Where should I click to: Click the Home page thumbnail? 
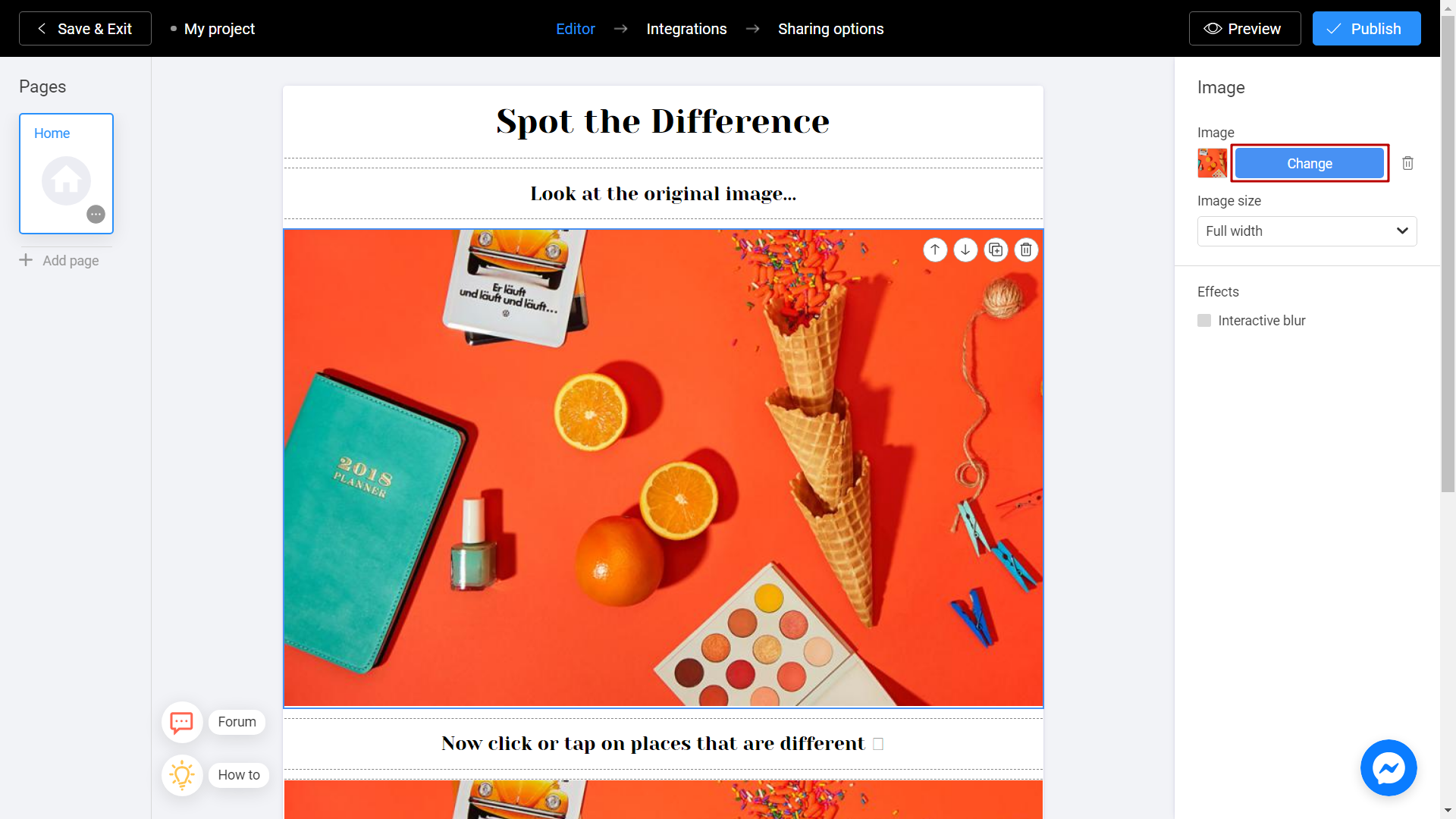66,173
